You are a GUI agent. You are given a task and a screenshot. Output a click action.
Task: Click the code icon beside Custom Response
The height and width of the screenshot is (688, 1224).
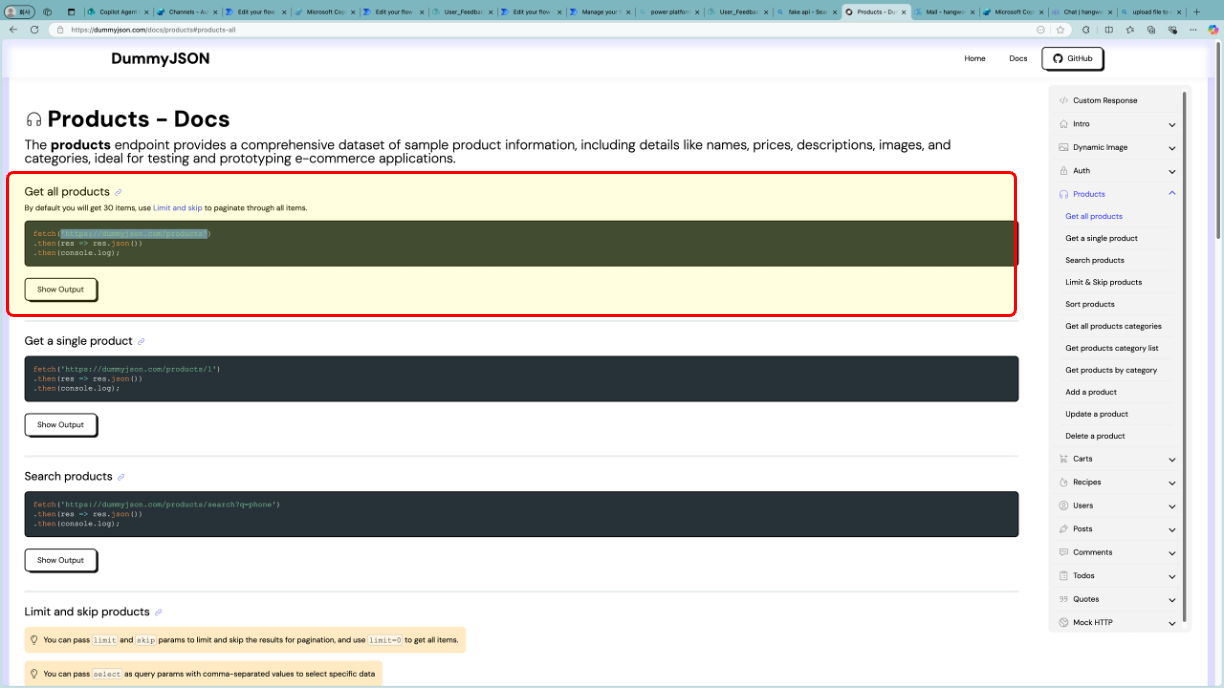[x=1063, y=101]
